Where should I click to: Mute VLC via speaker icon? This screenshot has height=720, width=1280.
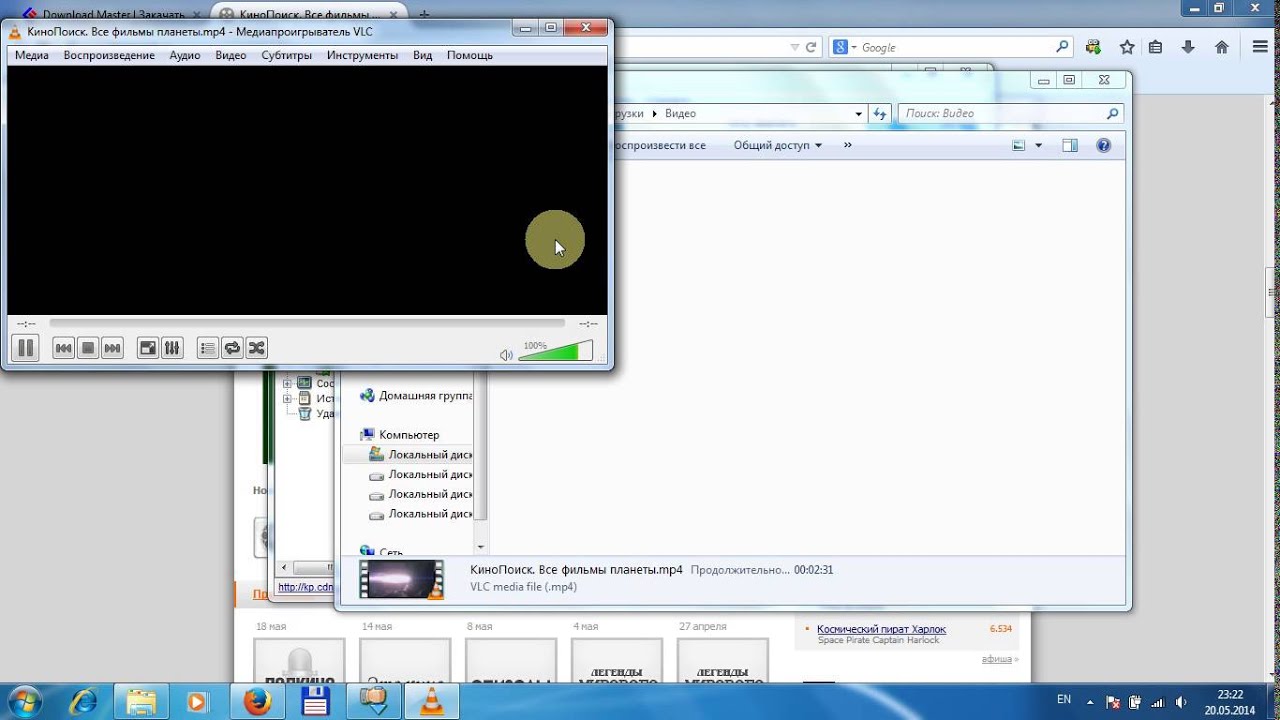click(x=506, y=354)
